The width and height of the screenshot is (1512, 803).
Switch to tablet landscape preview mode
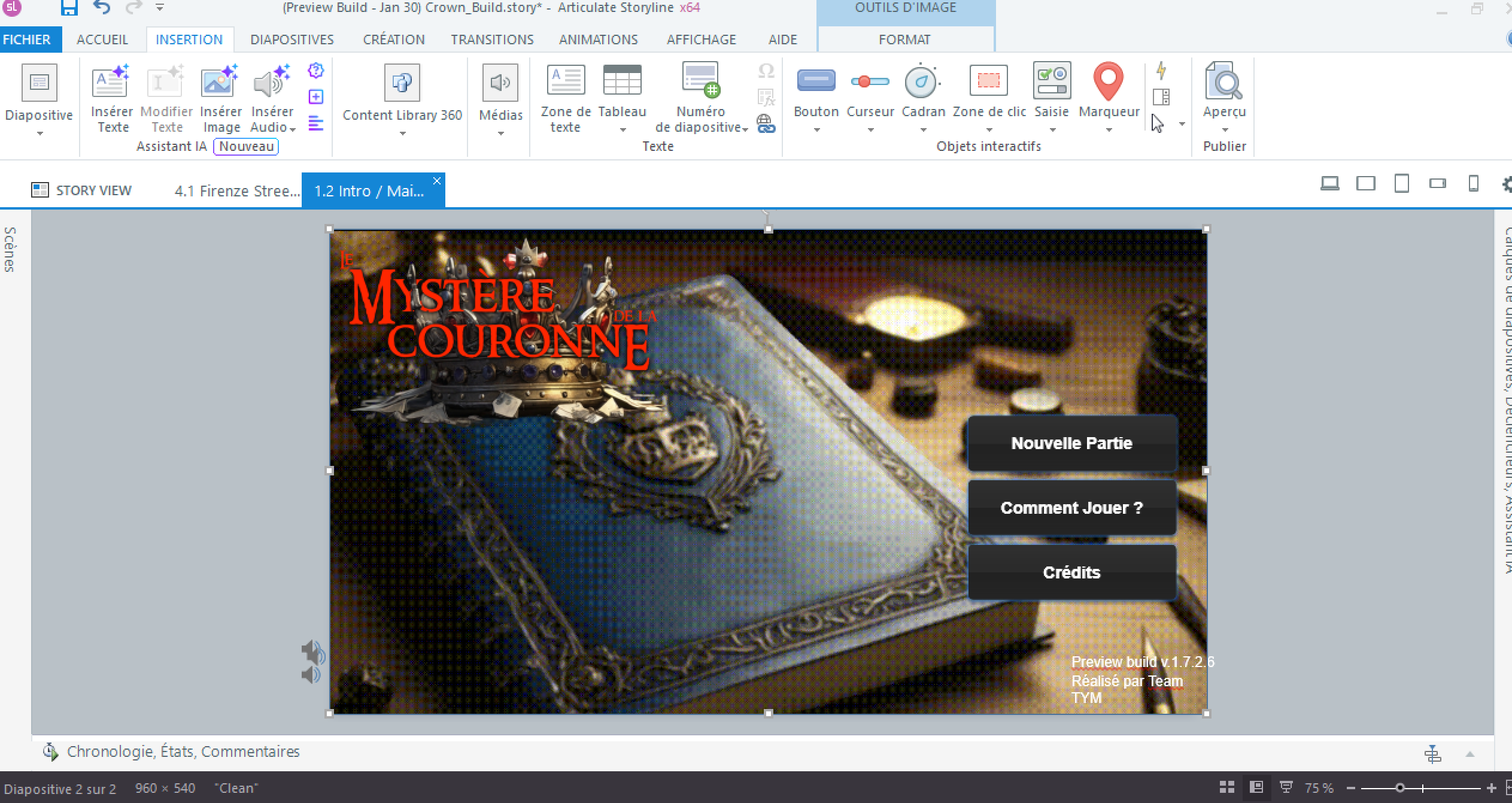point(1365,183)
